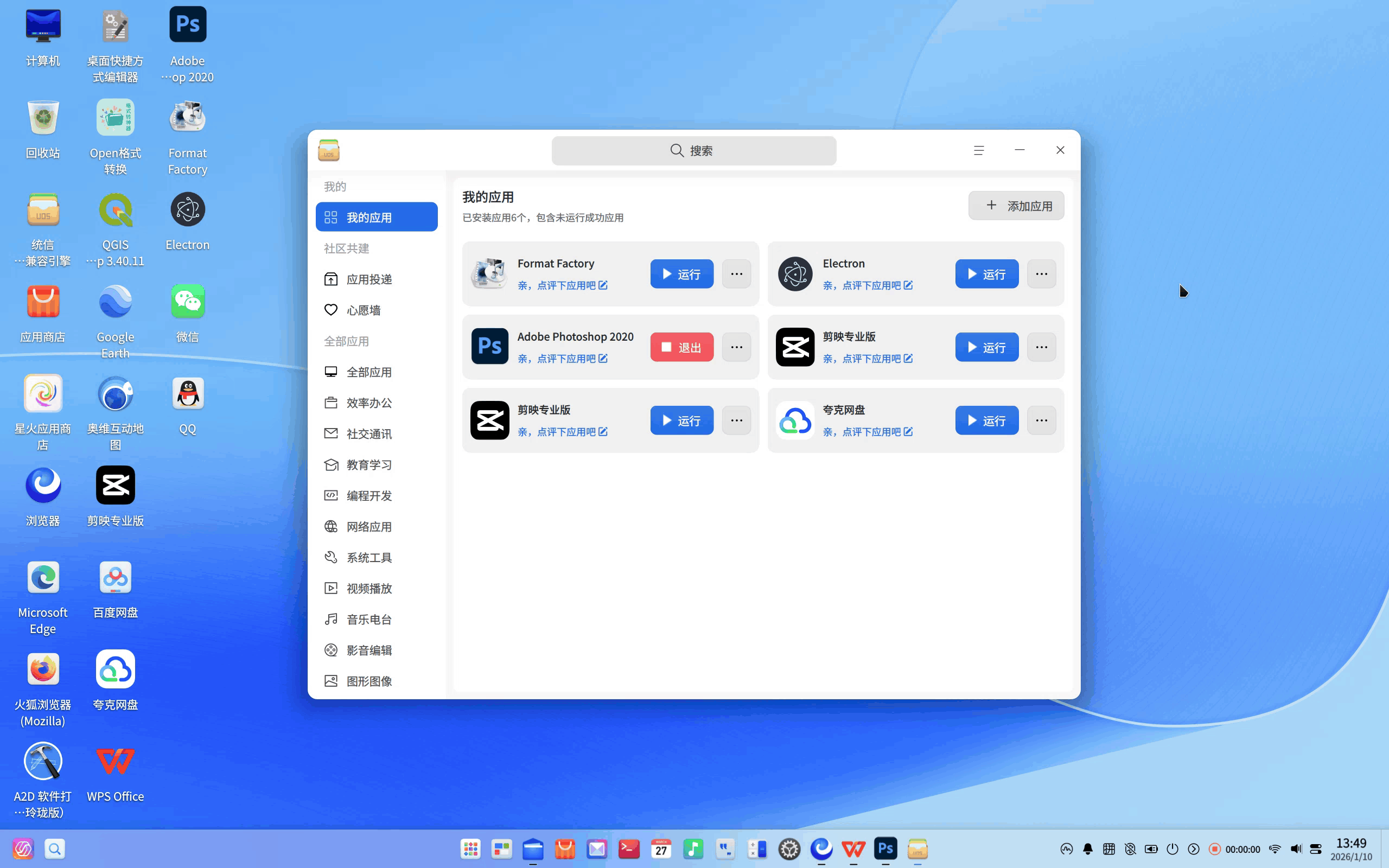Run 夸克网盘 from the app list

point(986,420)
